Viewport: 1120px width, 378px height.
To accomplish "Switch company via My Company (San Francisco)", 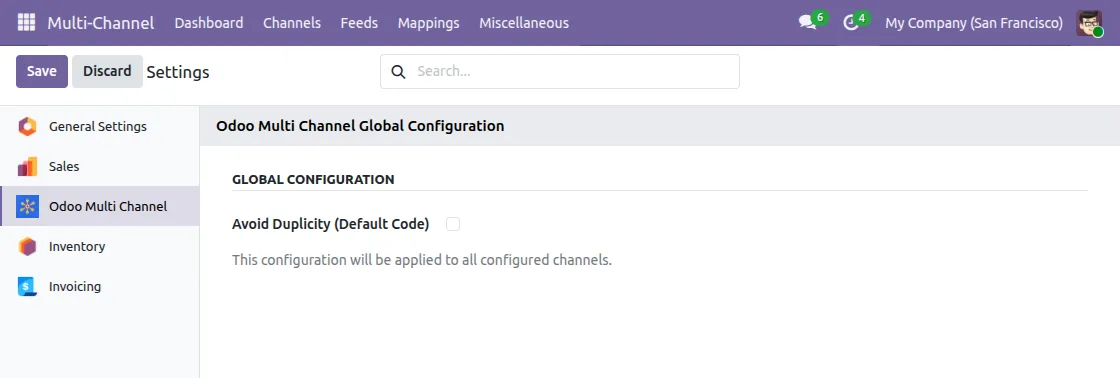I will point(974,23).
